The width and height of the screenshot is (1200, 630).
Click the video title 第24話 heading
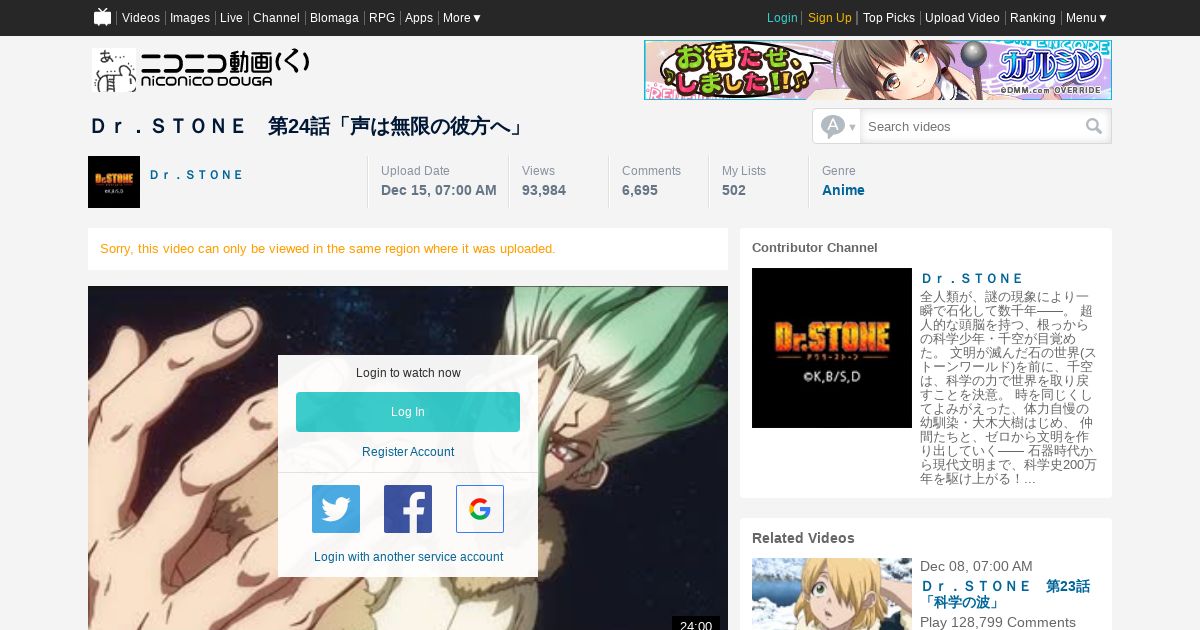tap(307, 126)
